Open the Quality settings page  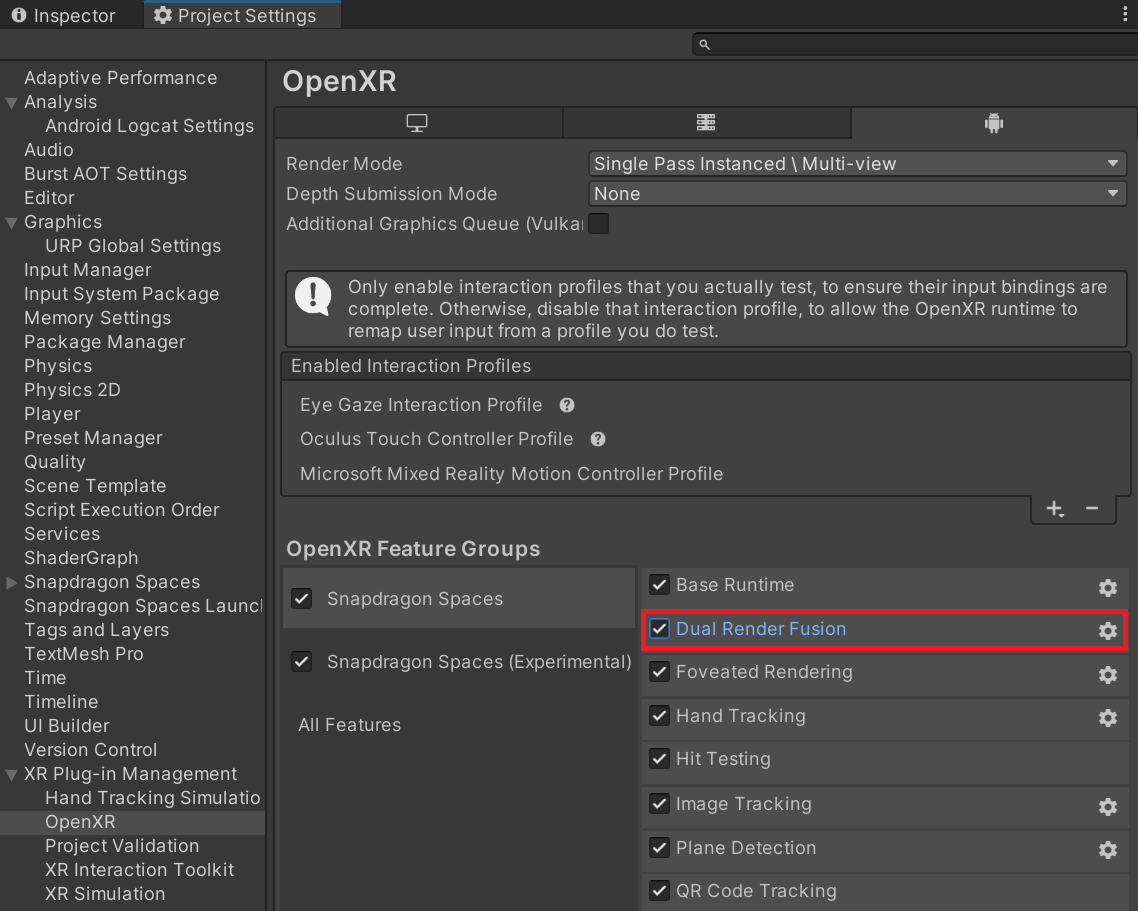[x=54, y=461]
